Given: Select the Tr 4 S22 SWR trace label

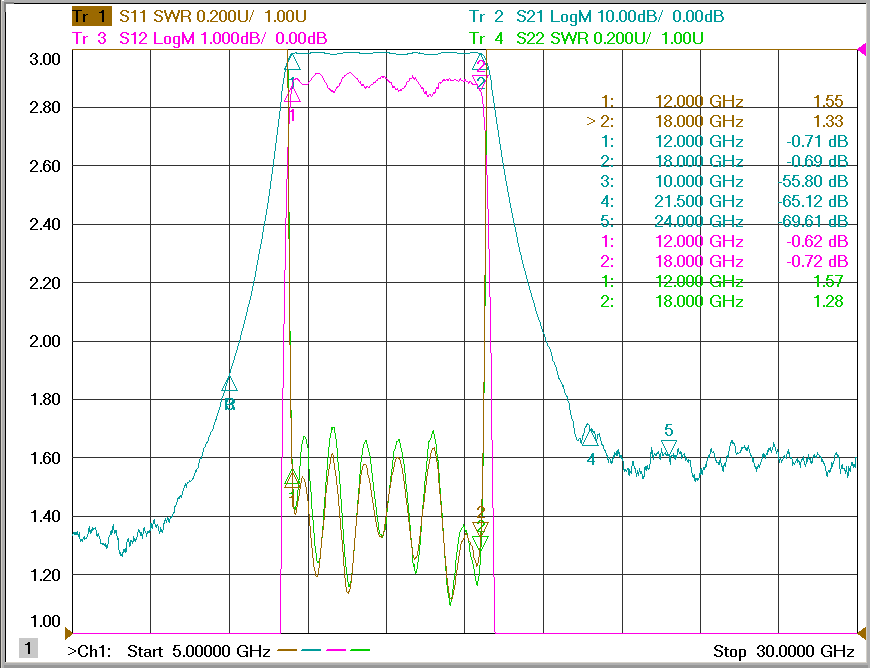Looking at the screenshot, I should click(x=586, y=38).
